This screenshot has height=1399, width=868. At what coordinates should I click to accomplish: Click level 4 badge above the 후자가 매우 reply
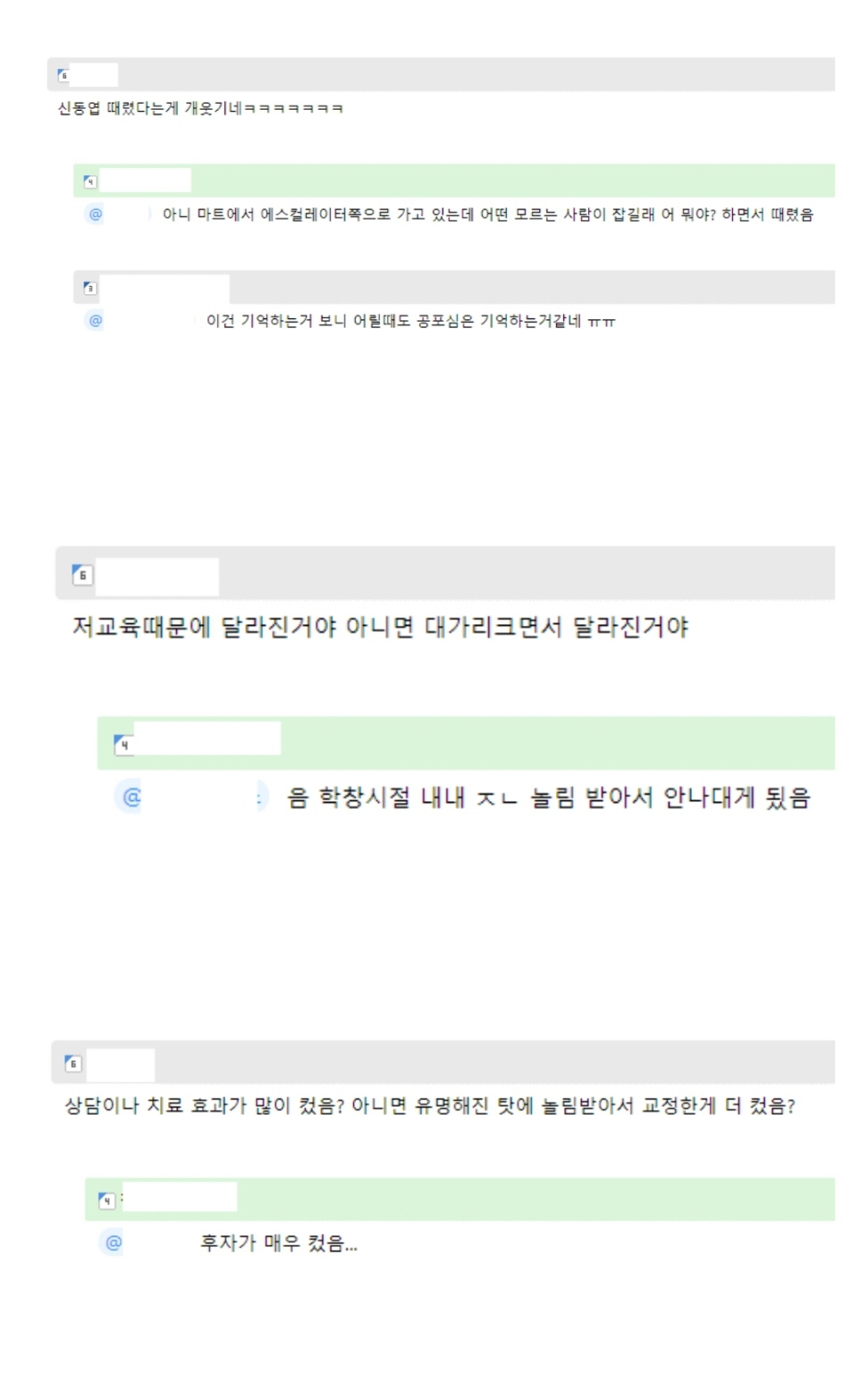pyautogui.click(x=106, y=1201)
